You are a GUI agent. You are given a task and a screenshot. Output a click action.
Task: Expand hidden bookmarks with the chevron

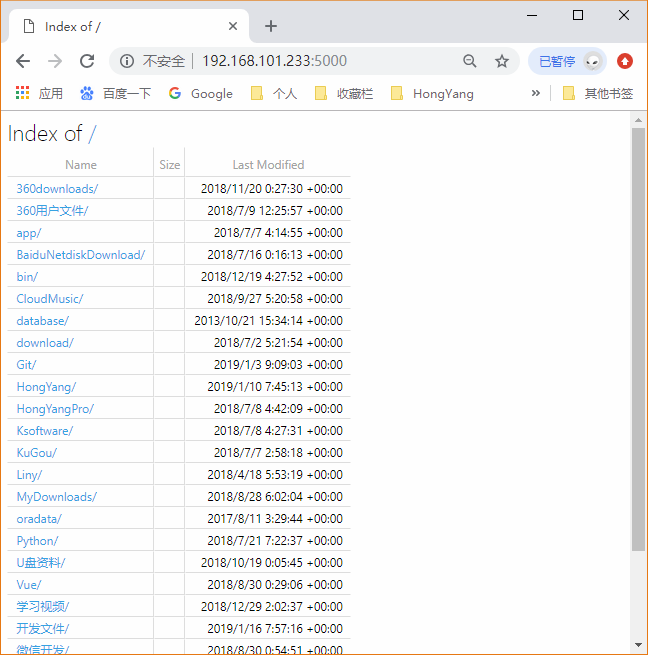(x=536, y=93)
